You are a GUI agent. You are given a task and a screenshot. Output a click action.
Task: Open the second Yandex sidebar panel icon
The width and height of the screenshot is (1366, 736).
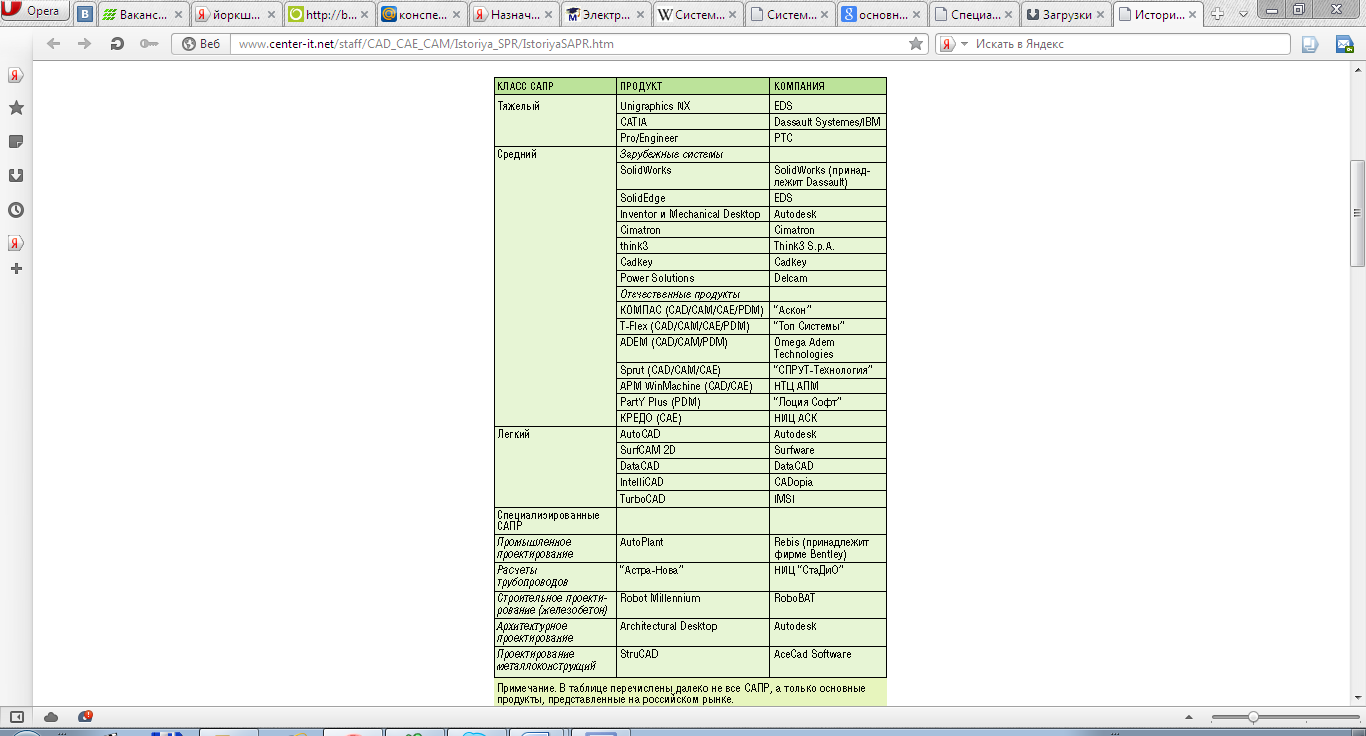16,243
